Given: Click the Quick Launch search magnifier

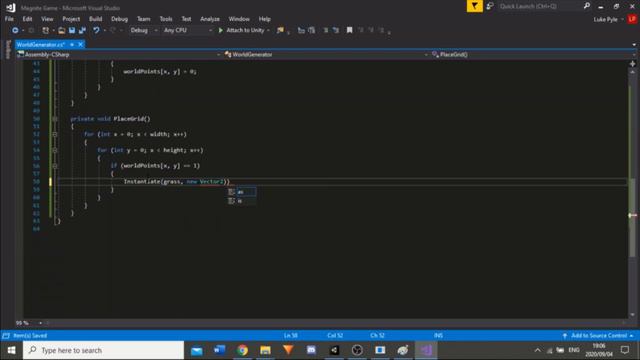Looking at the screenshot, I should pos(587,6).
